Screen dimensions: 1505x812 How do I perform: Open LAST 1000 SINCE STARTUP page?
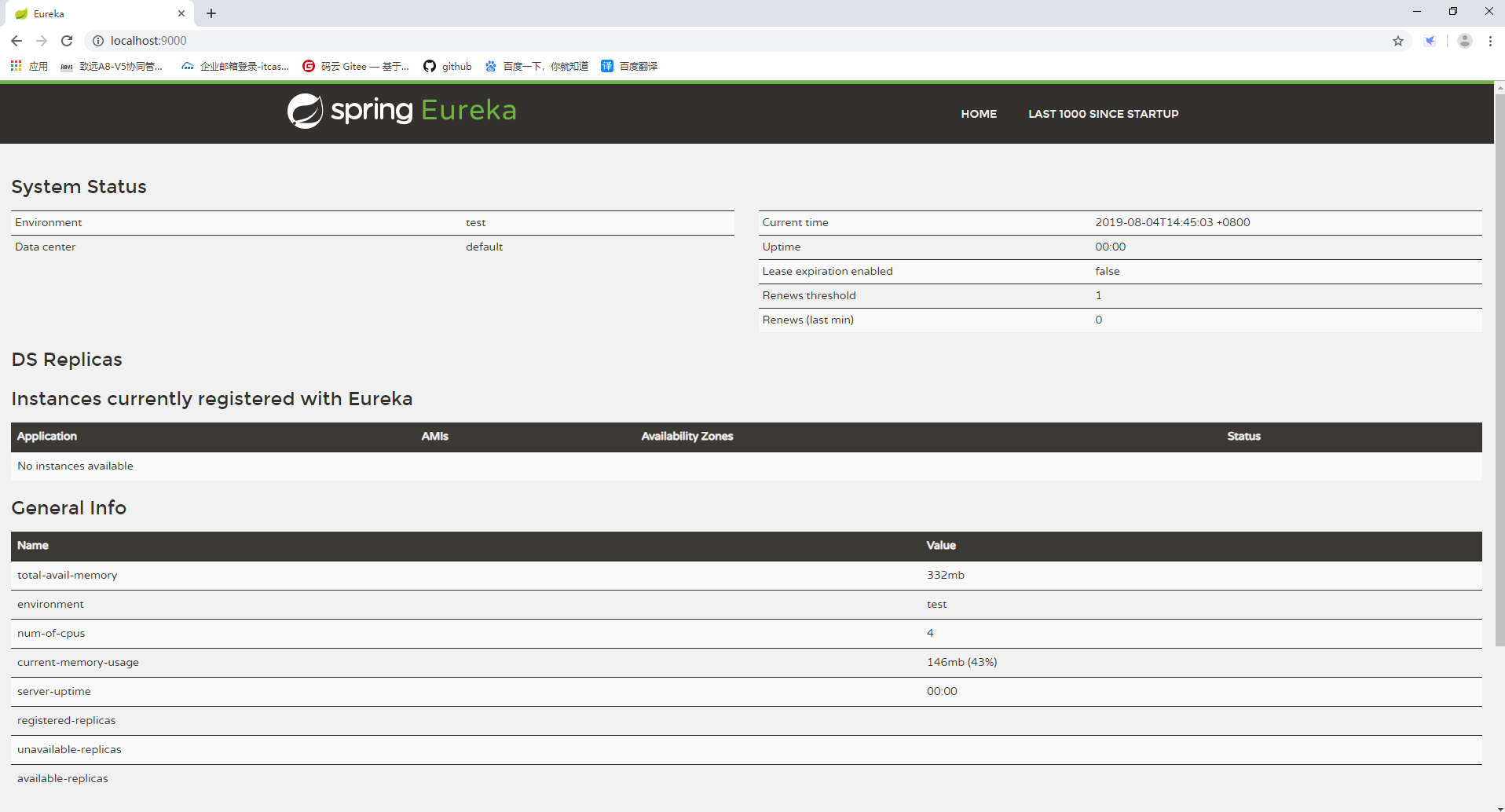(1104, 114)
